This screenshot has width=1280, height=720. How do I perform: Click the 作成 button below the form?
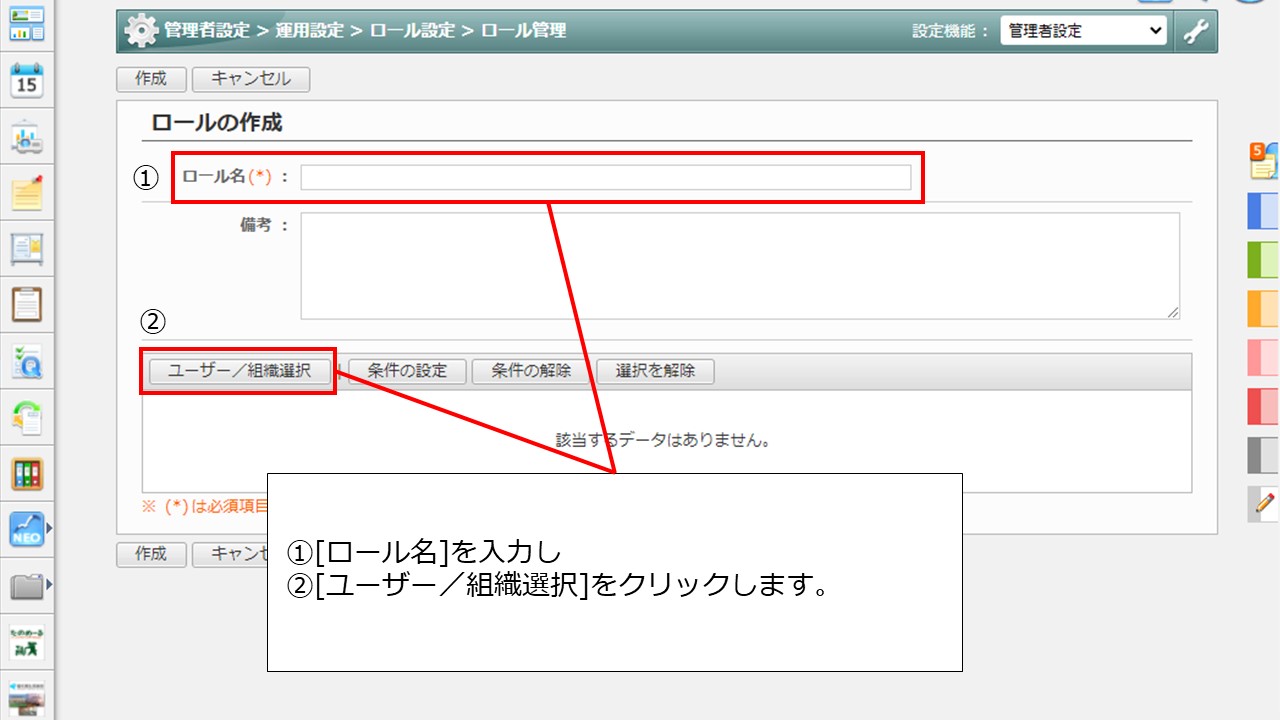[x=151, y=554]
